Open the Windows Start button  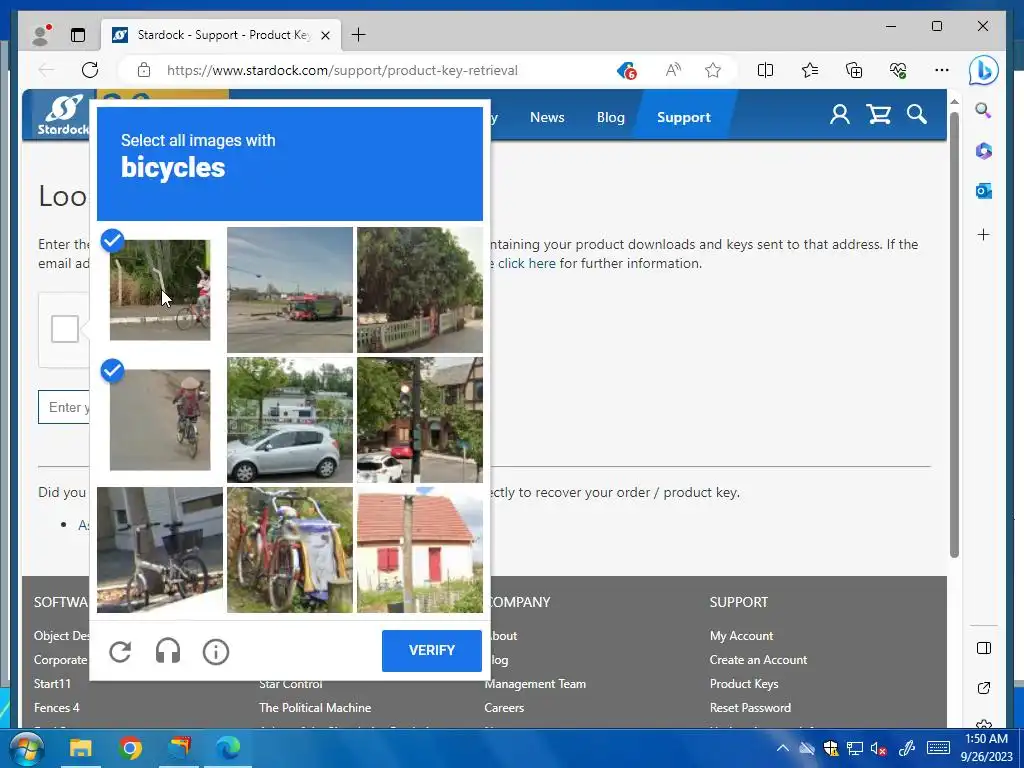tap(25, 748)
